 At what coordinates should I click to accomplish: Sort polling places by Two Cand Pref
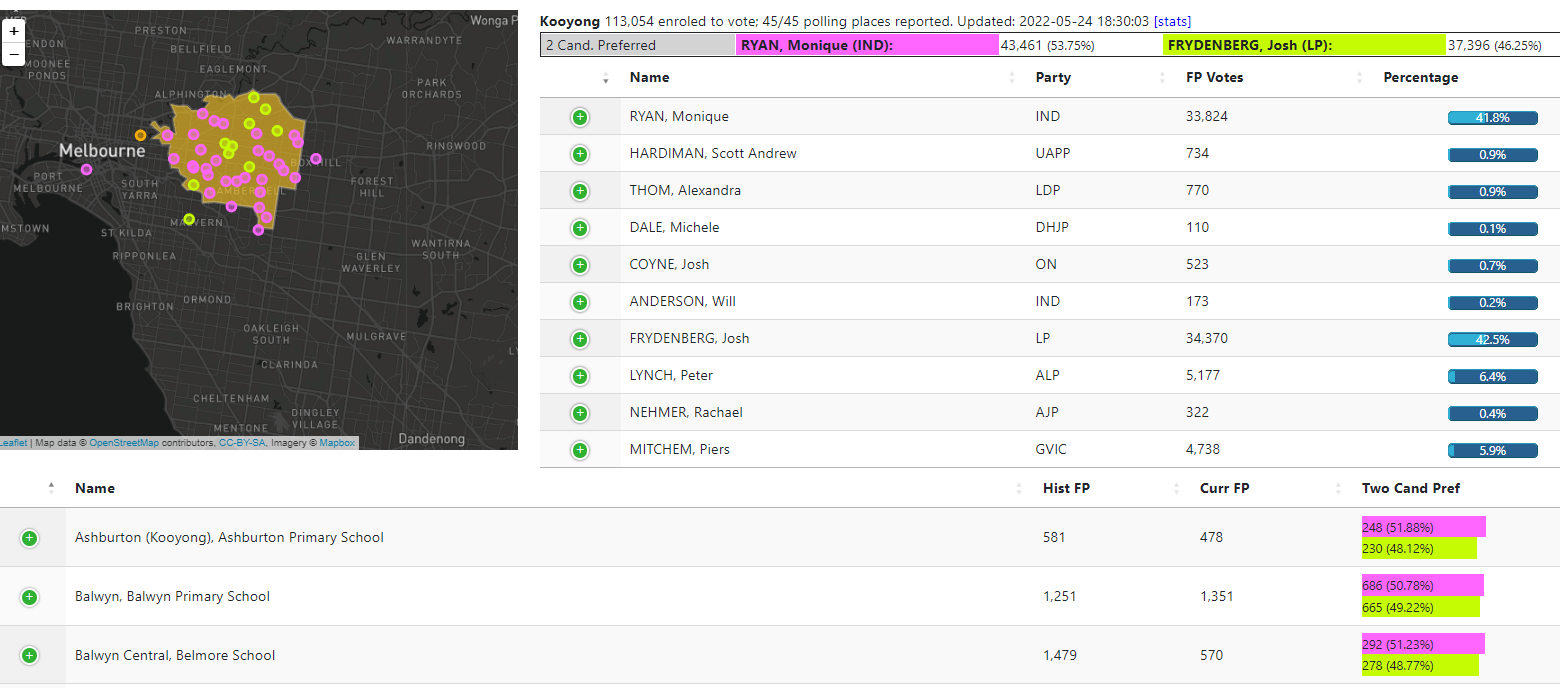[x=1410, y=489]
